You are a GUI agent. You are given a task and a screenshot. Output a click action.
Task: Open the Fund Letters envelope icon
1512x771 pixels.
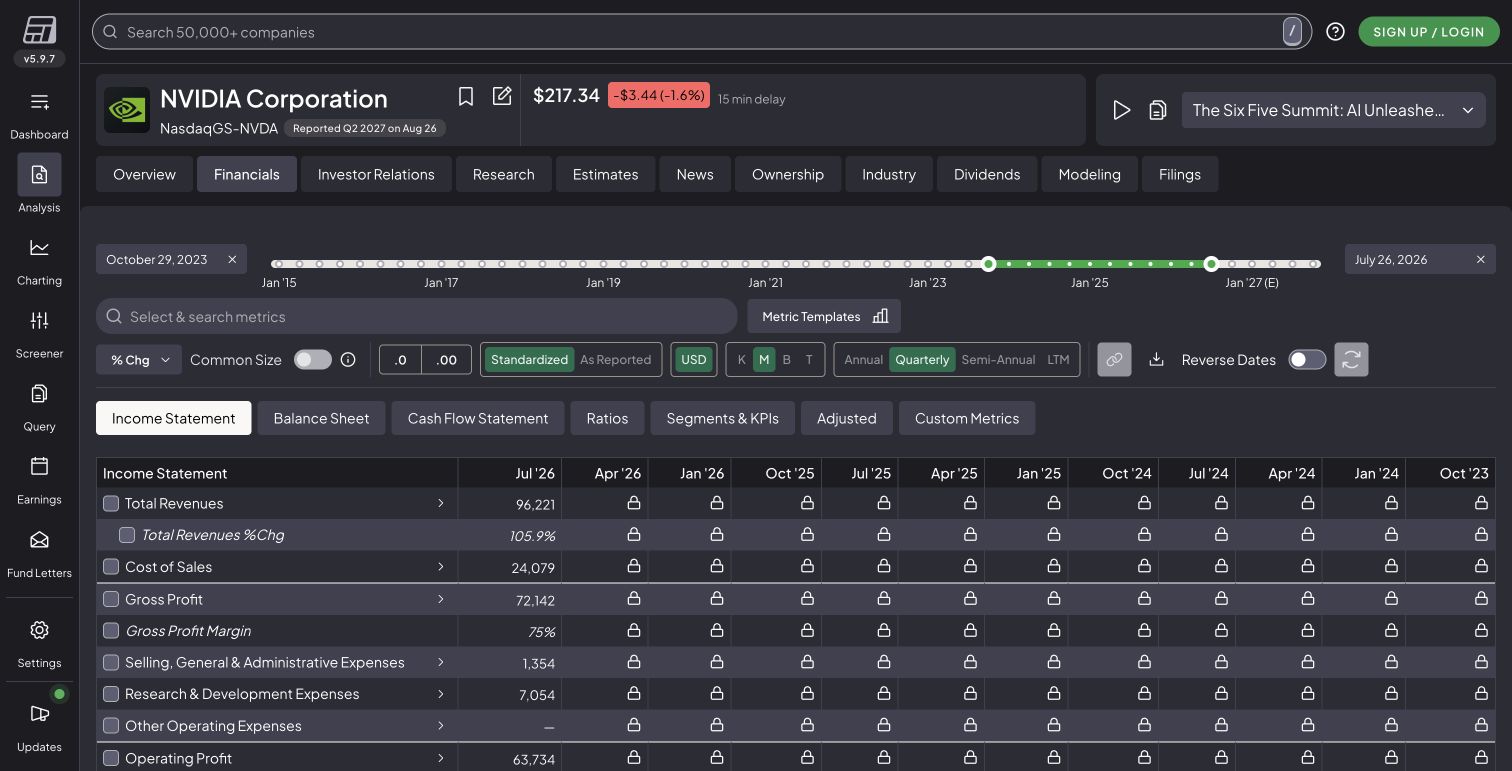pos(39,540)
